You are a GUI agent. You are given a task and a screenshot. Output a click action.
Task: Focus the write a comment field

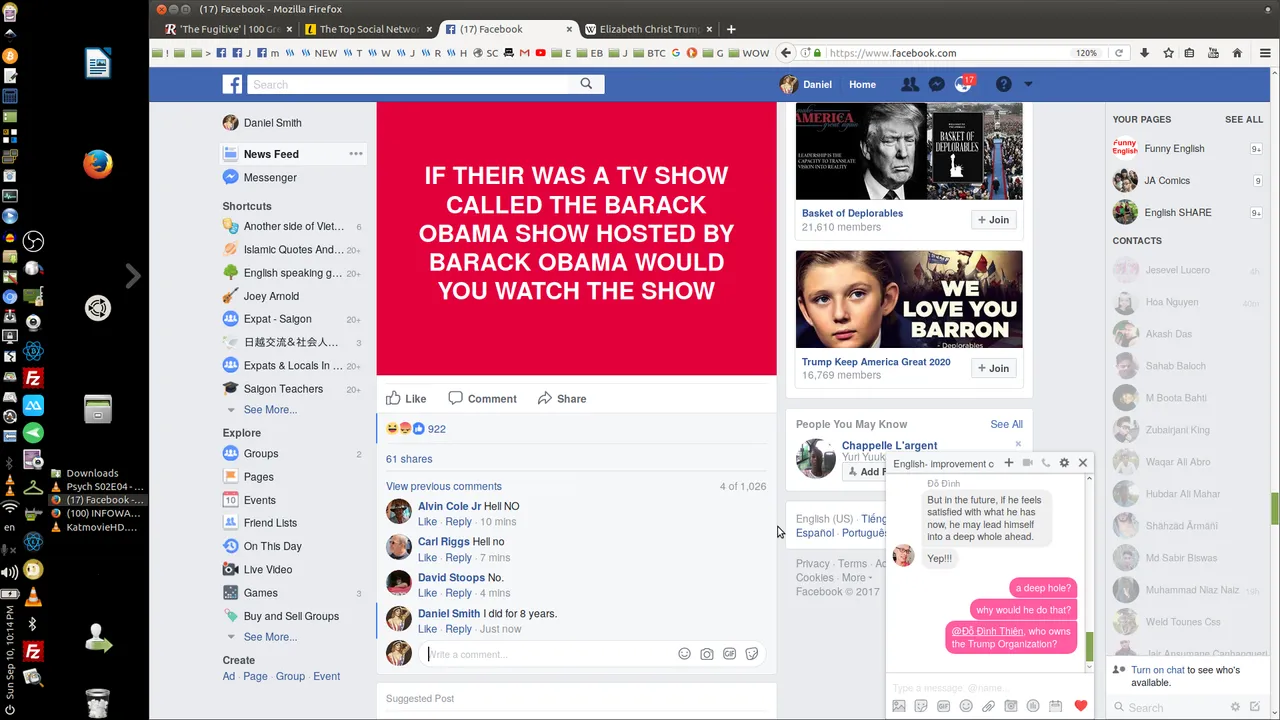548,654
